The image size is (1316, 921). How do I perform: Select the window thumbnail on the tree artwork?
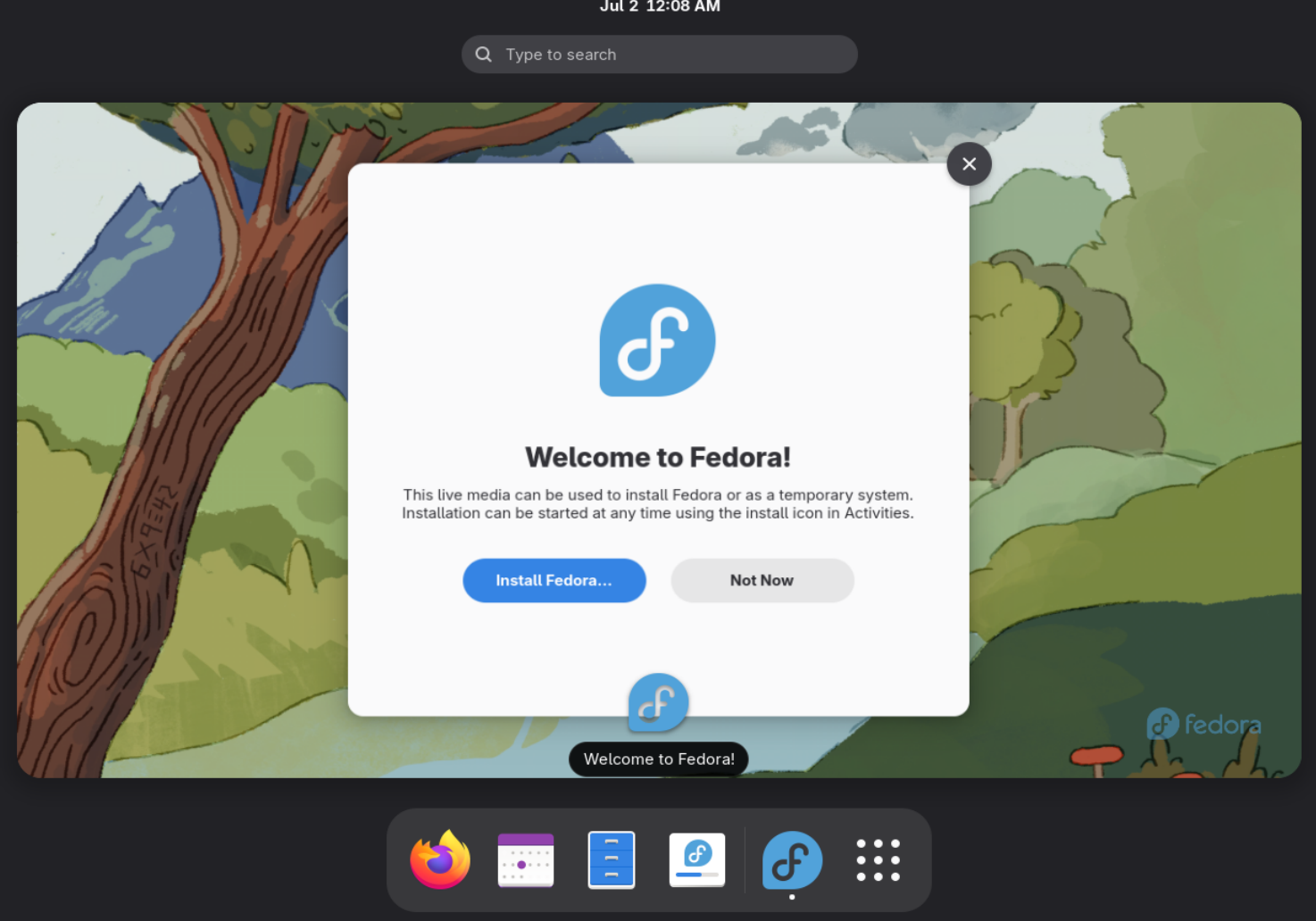pyautogui.click(x=179, y=446)
